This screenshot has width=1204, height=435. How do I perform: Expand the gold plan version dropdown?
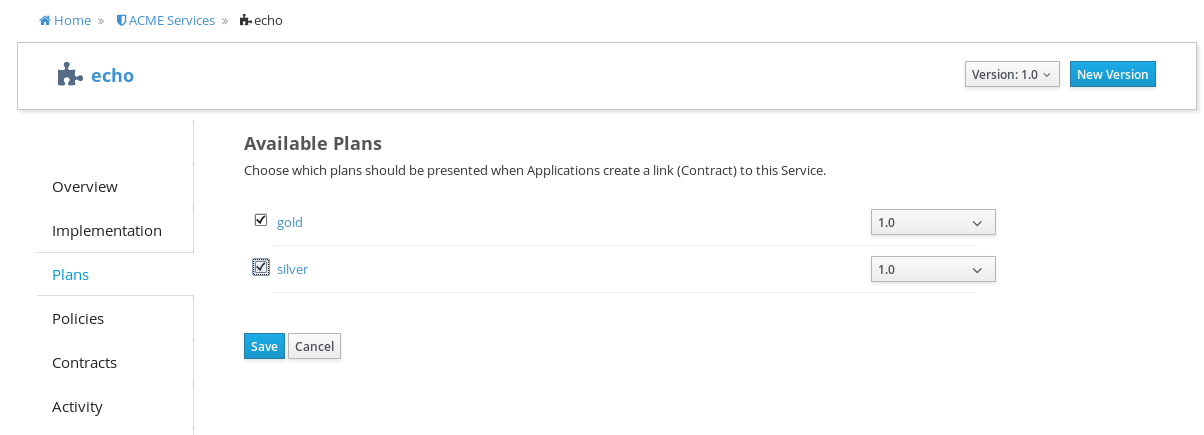(933, 222)
